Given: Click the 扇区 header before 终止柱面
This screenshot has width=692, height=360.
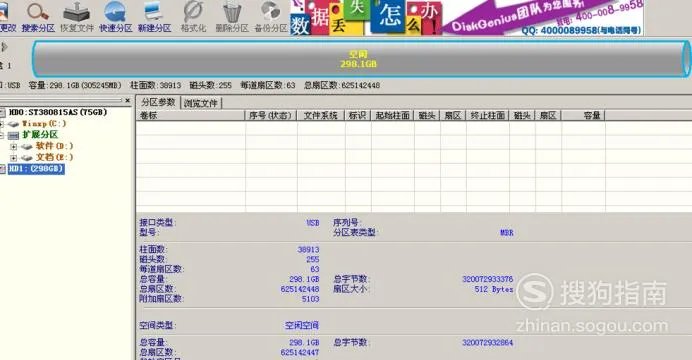Looking at the screenshot, I should pos(453,116).
